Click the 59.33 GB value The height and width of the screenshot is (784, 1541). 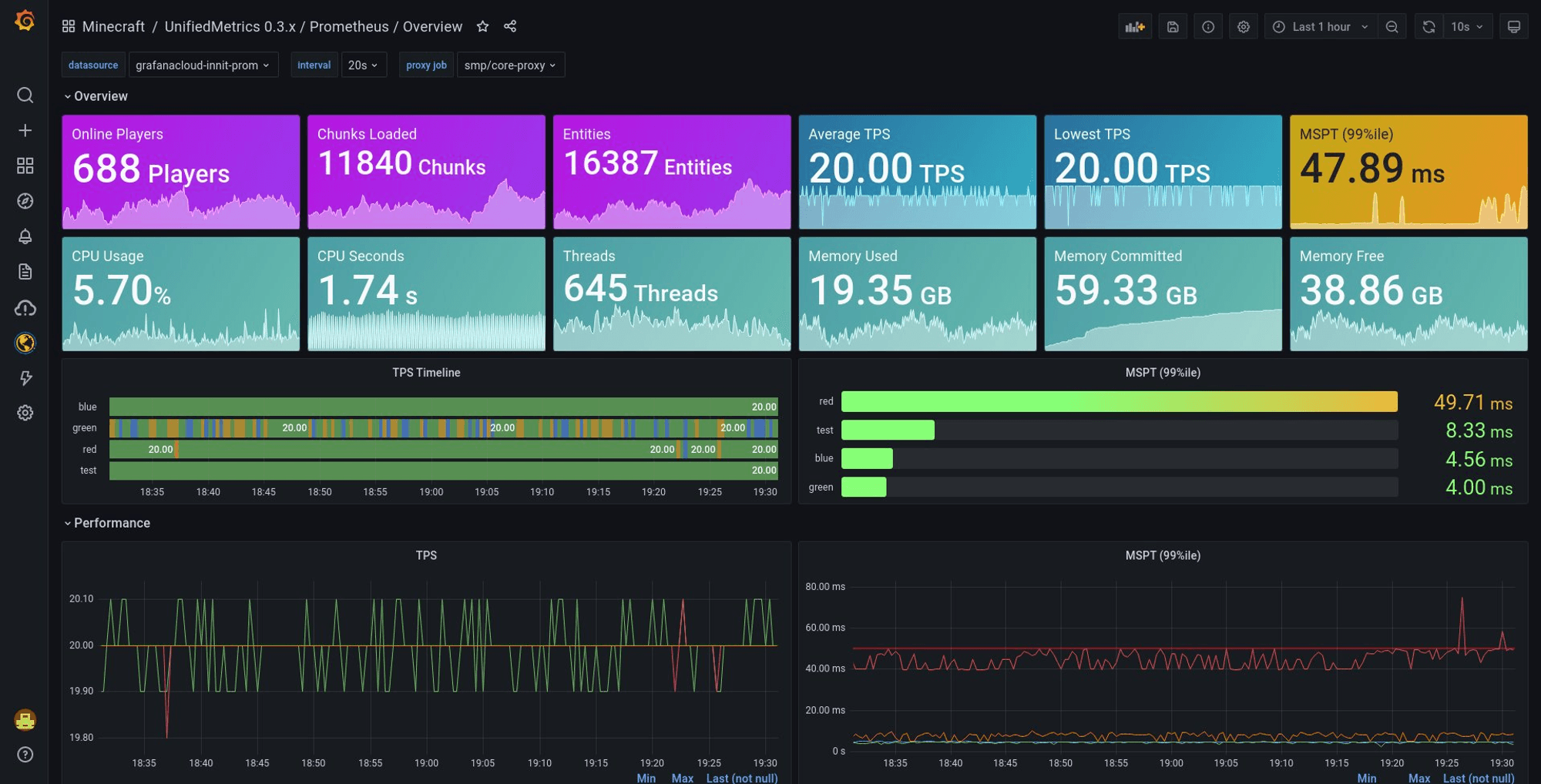1125,290
